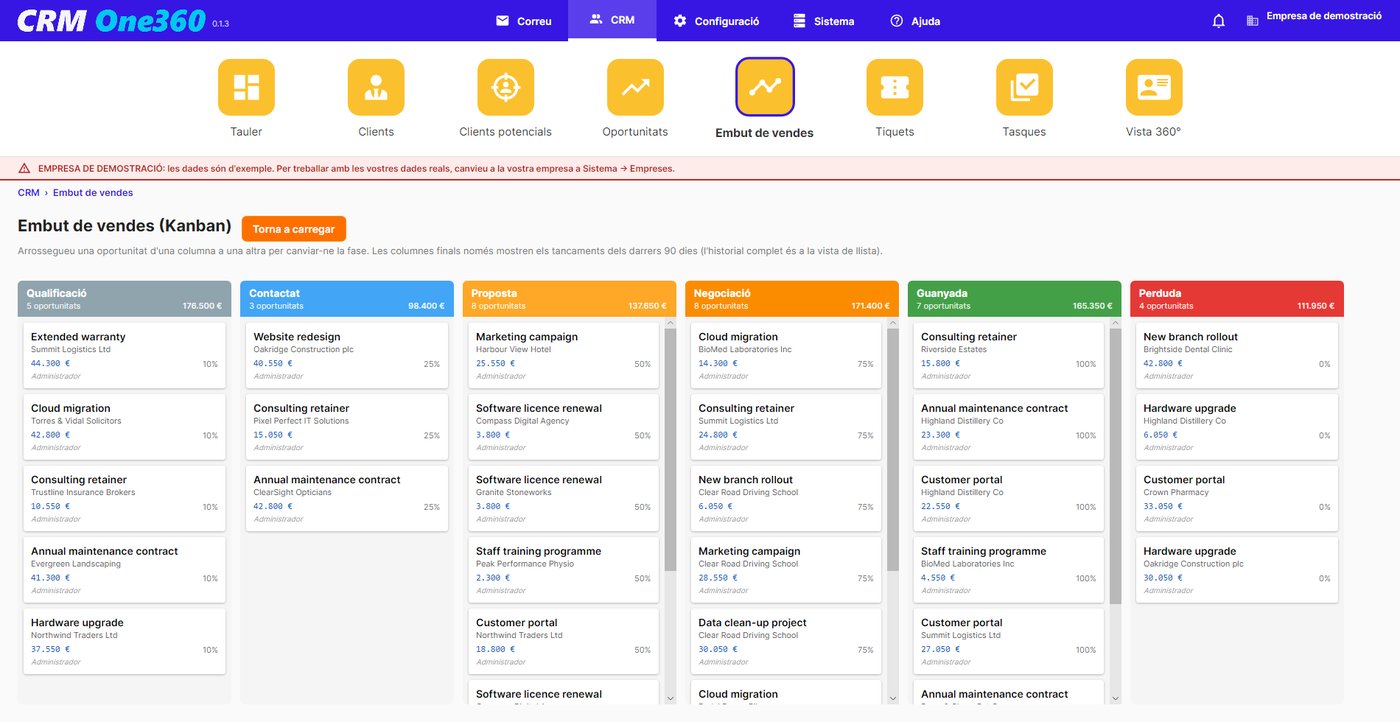1400x722 pixels.
Task: Click the Embut de vendes breadcrumb
Action: point(93,193)
